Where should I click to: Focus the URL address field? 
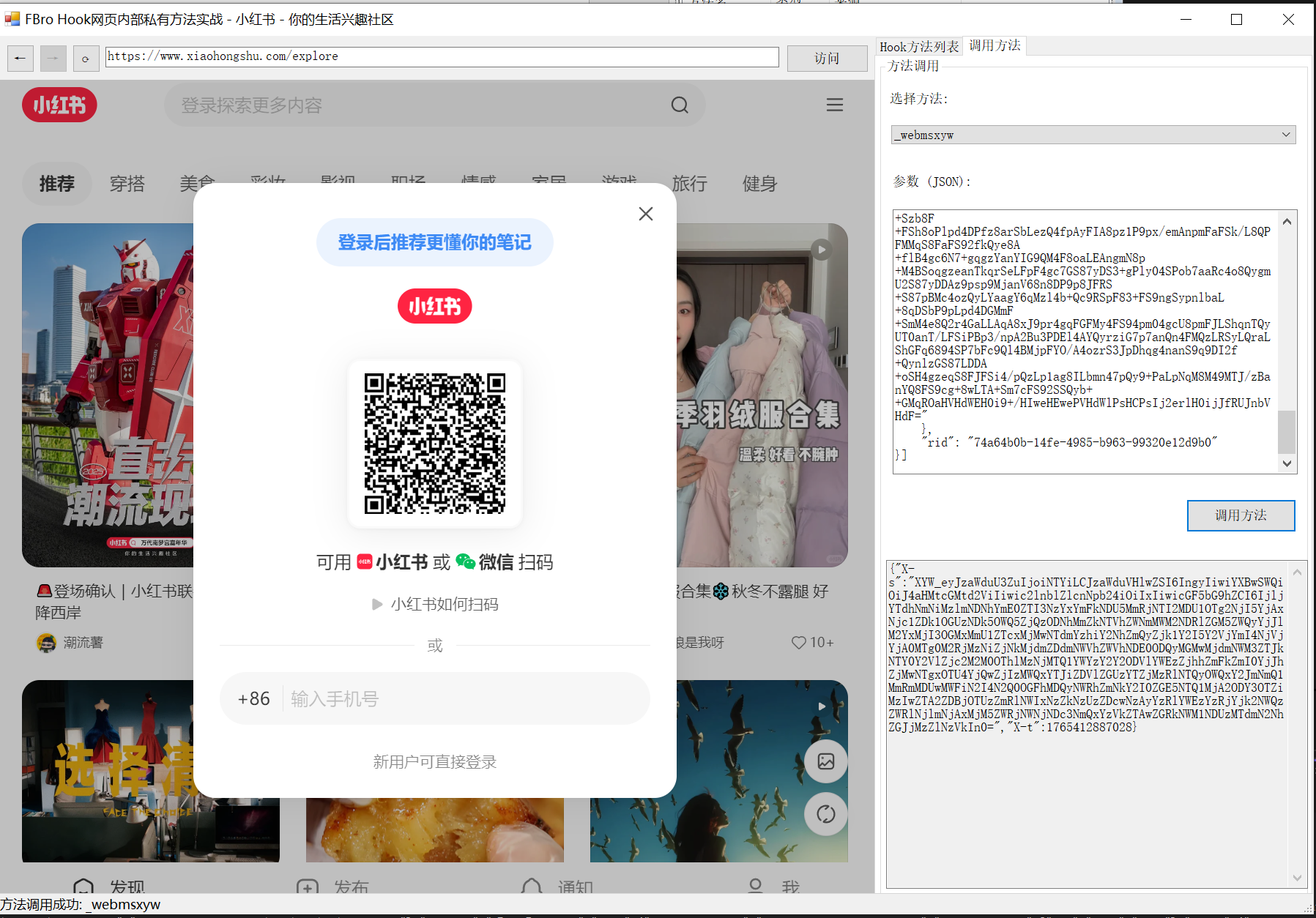click(442, 57)
